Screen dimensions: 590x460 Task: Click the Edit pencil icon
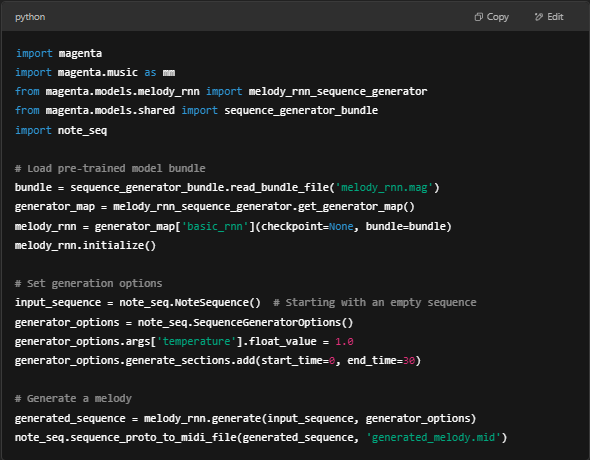pyautogui.click(x=539, y=17)
